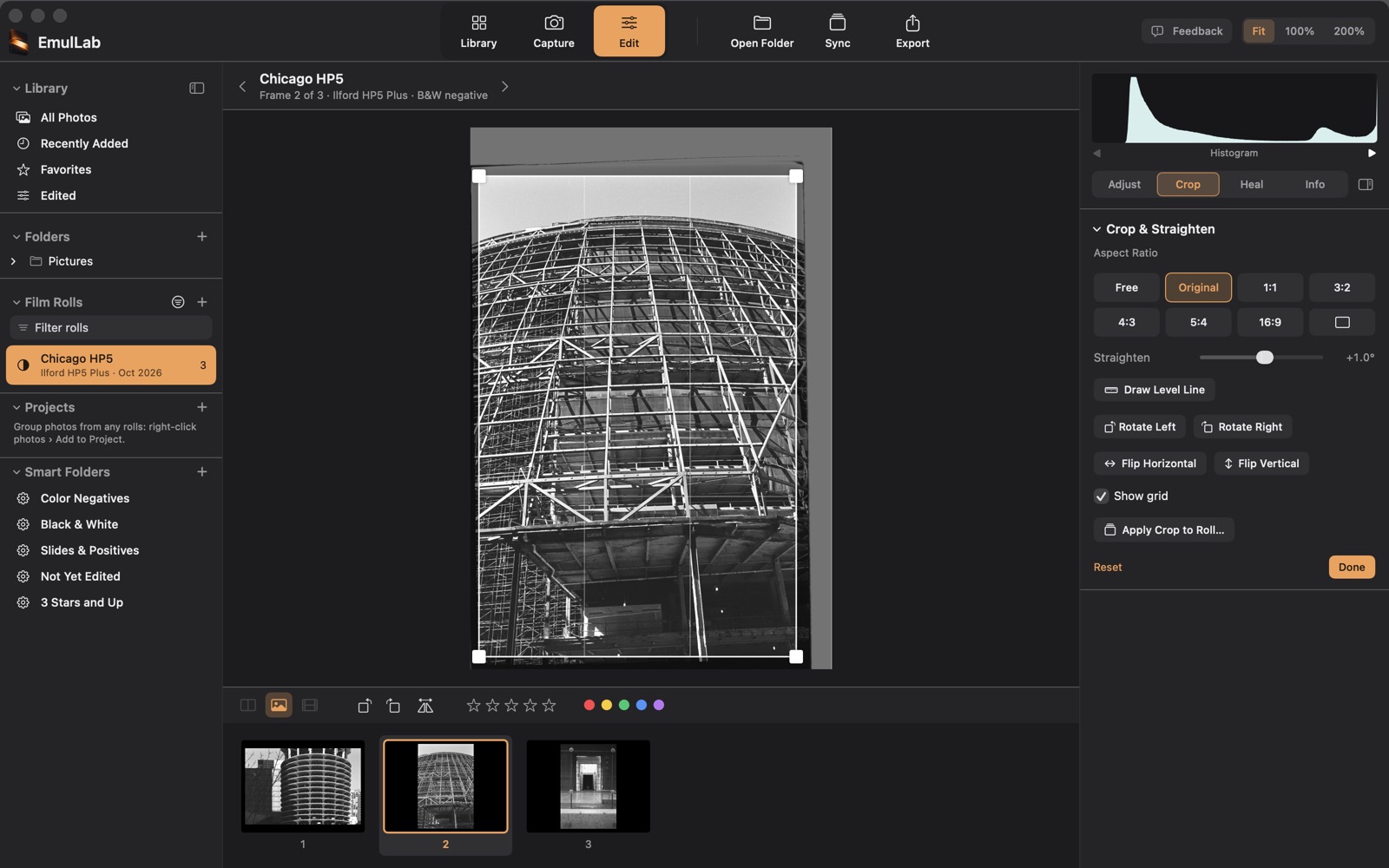Collapse the Crop & Straighten panel
The image size is (1389, 868).
click(x=1096, y=229)
